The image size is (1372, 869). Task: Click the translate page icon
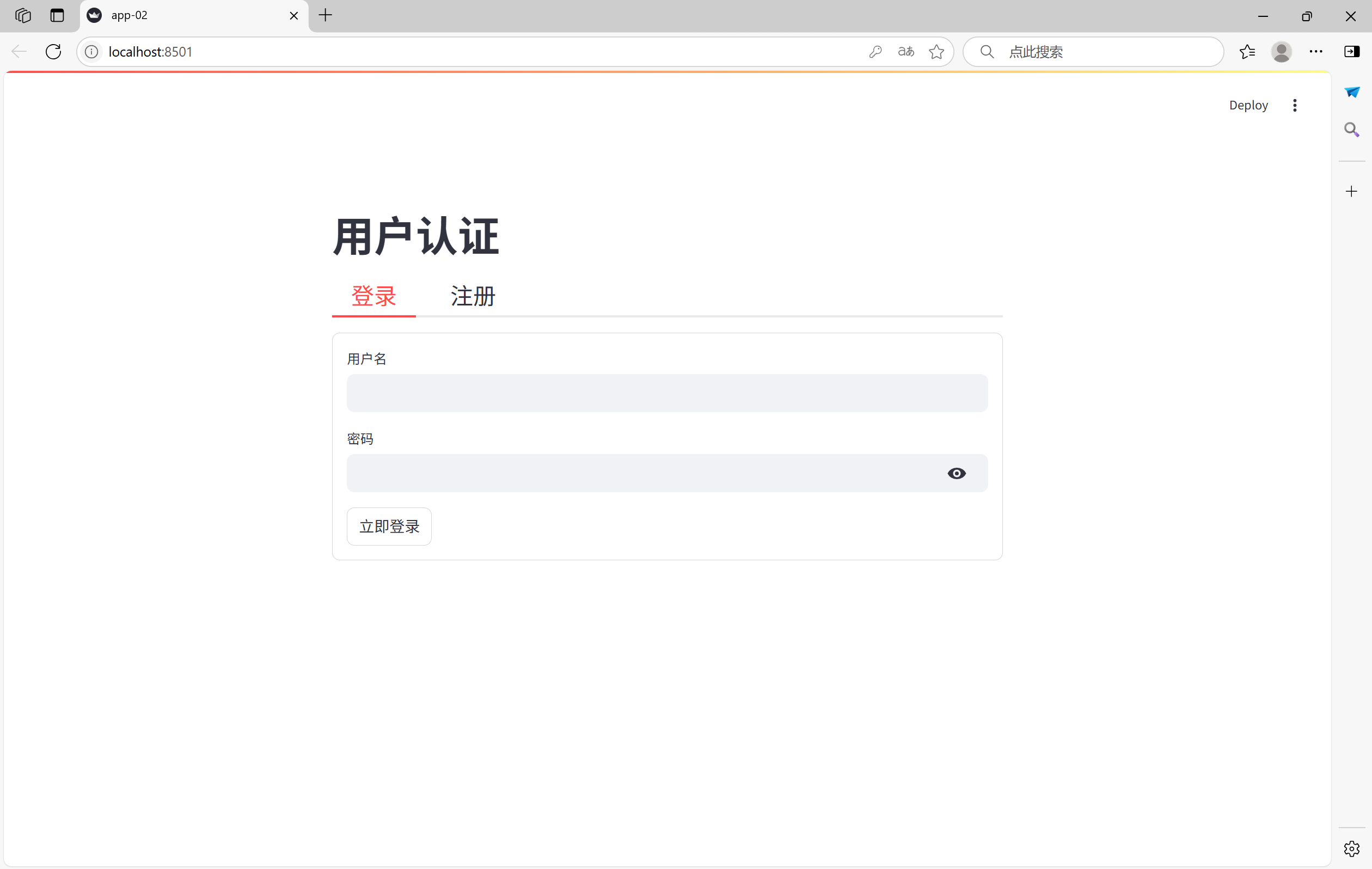[905, 52]
